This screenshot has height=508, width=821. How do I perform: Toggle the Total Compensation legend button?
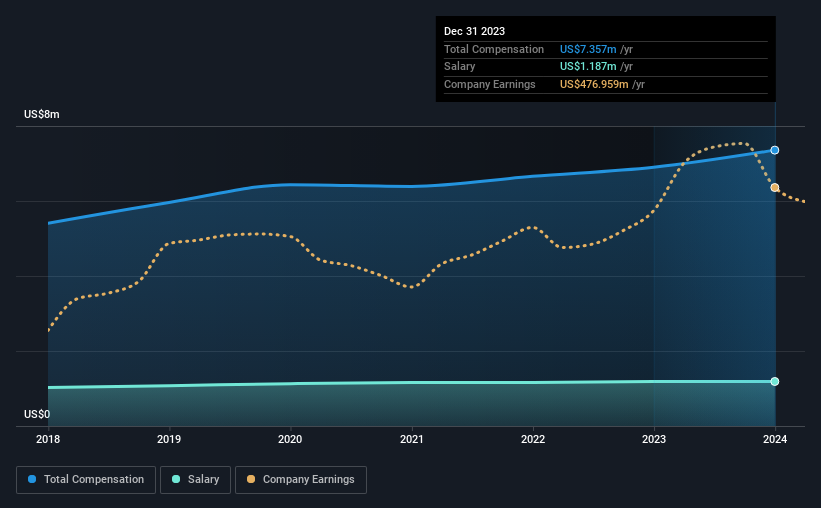(x=86, y=480)
